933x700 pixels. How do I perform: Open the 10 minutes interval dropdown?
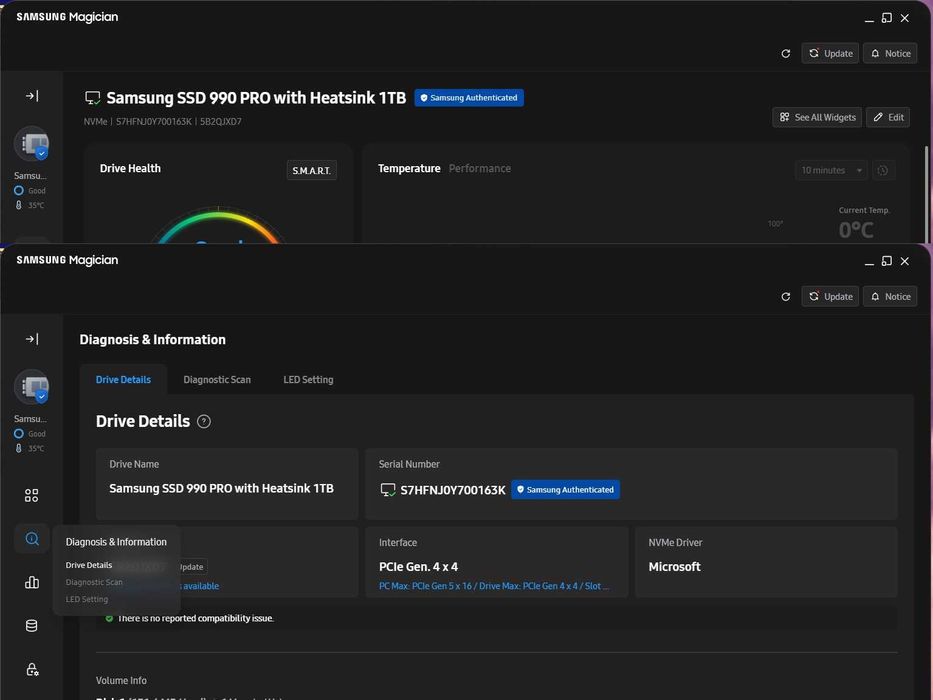pos(831,170)
